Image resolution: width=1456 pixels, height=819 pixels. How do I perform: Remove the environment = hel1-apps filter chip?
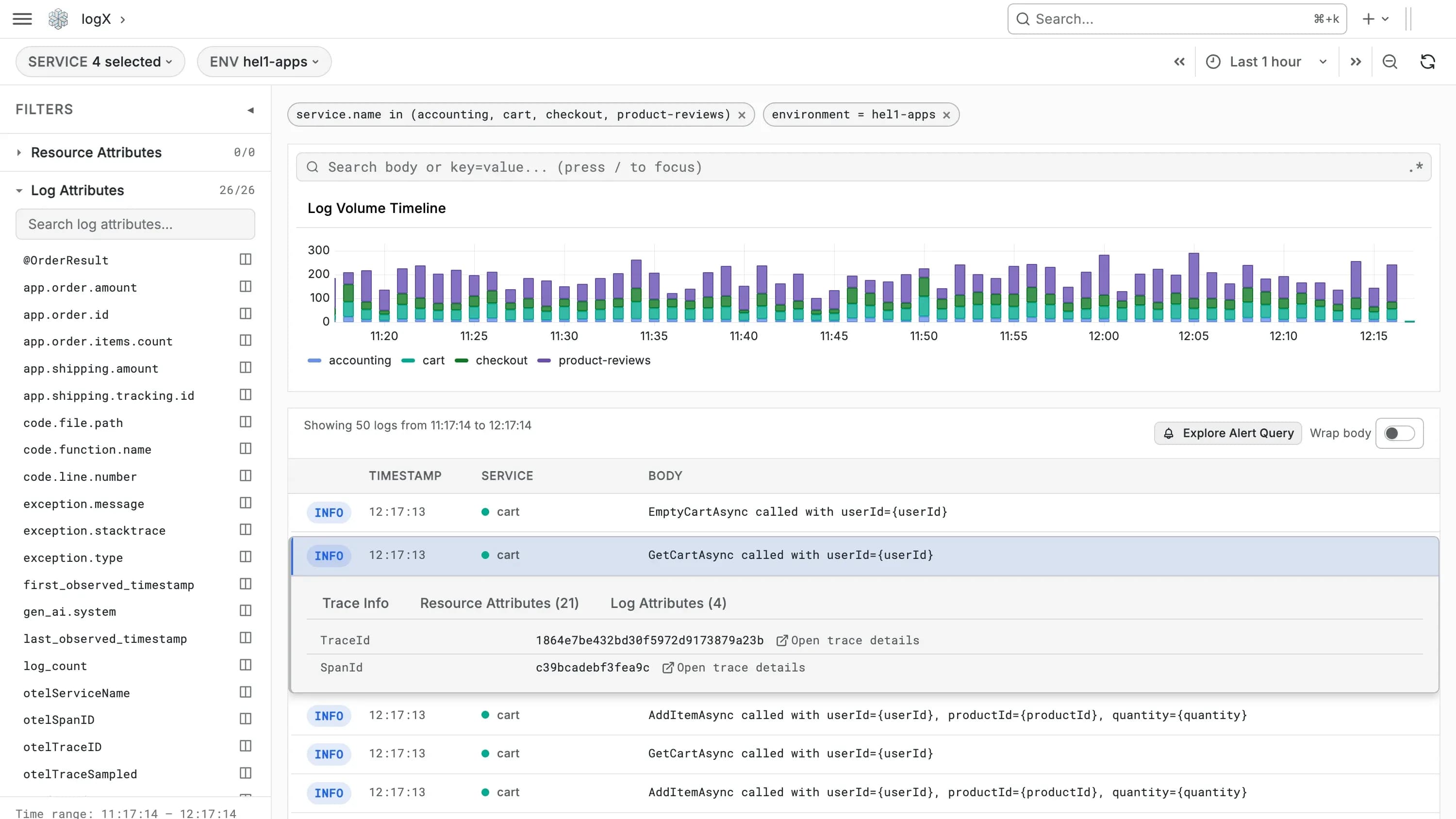946,115
